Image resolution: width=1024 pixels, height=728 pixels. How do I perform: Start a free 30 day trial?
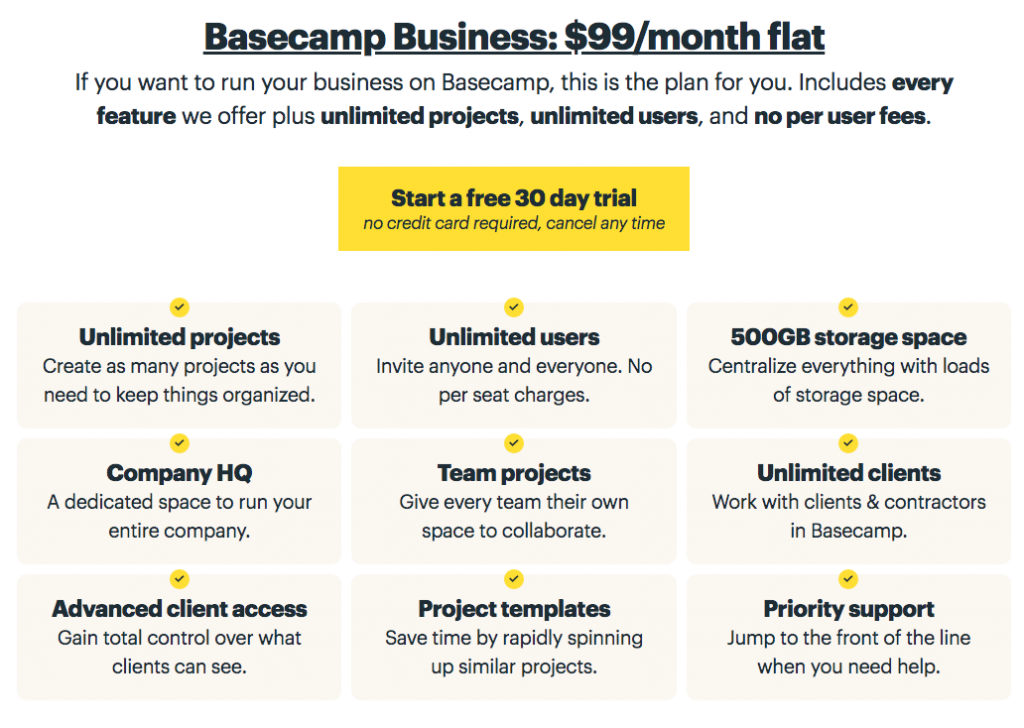514,209
